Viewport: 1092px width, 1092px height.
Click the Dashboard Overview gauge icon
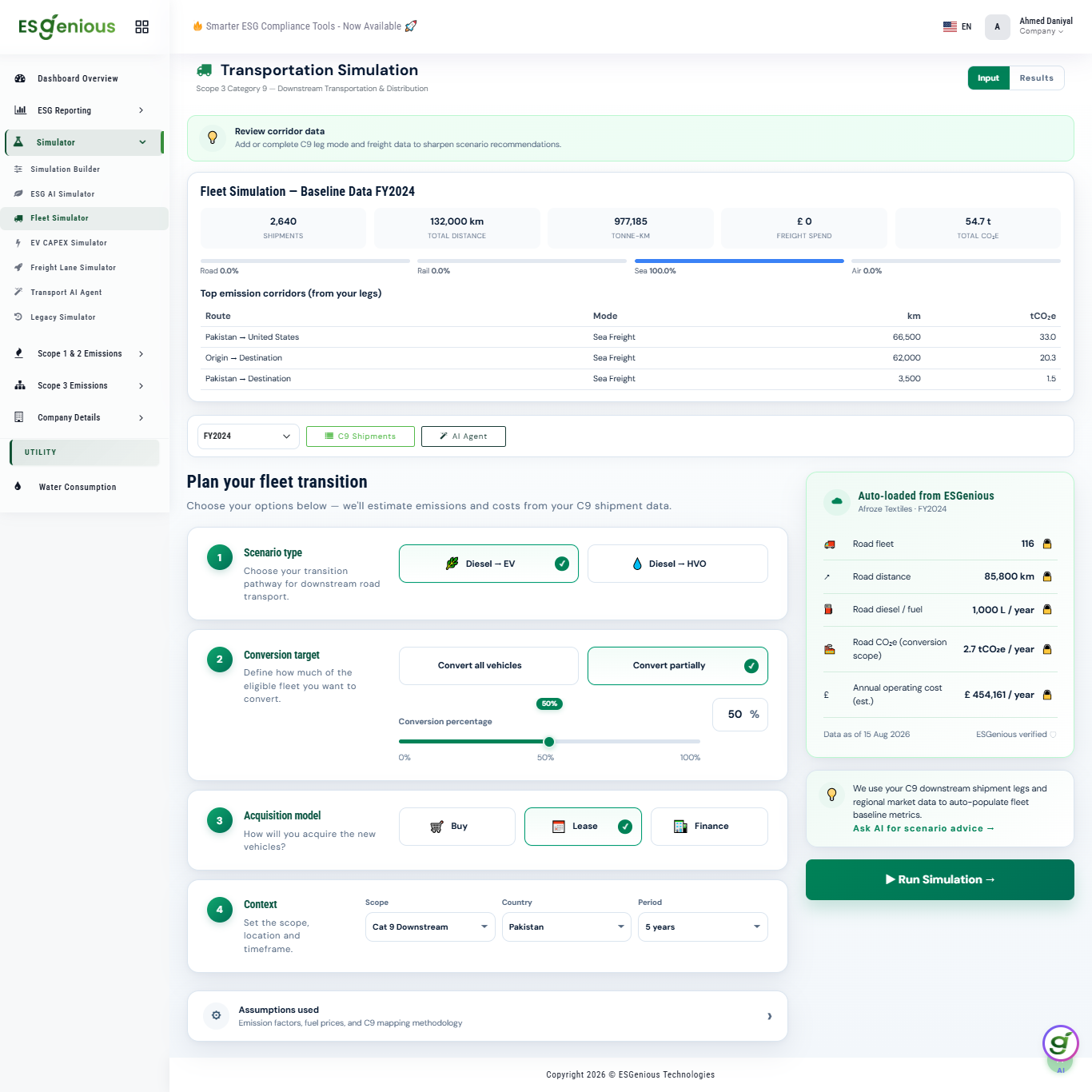[20, 78]
